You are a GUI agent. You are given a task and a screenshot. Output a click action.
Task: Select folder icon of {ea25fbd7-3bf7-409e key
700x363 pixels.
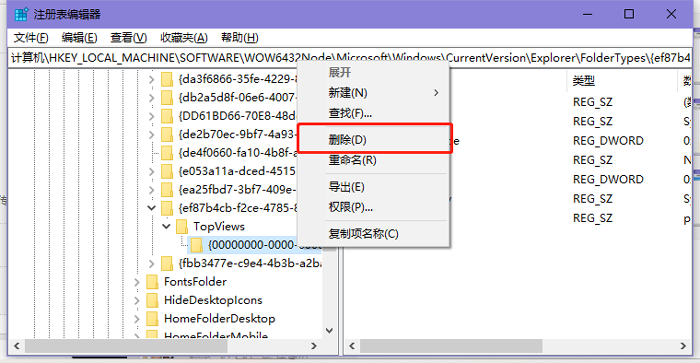pos(167,190)
